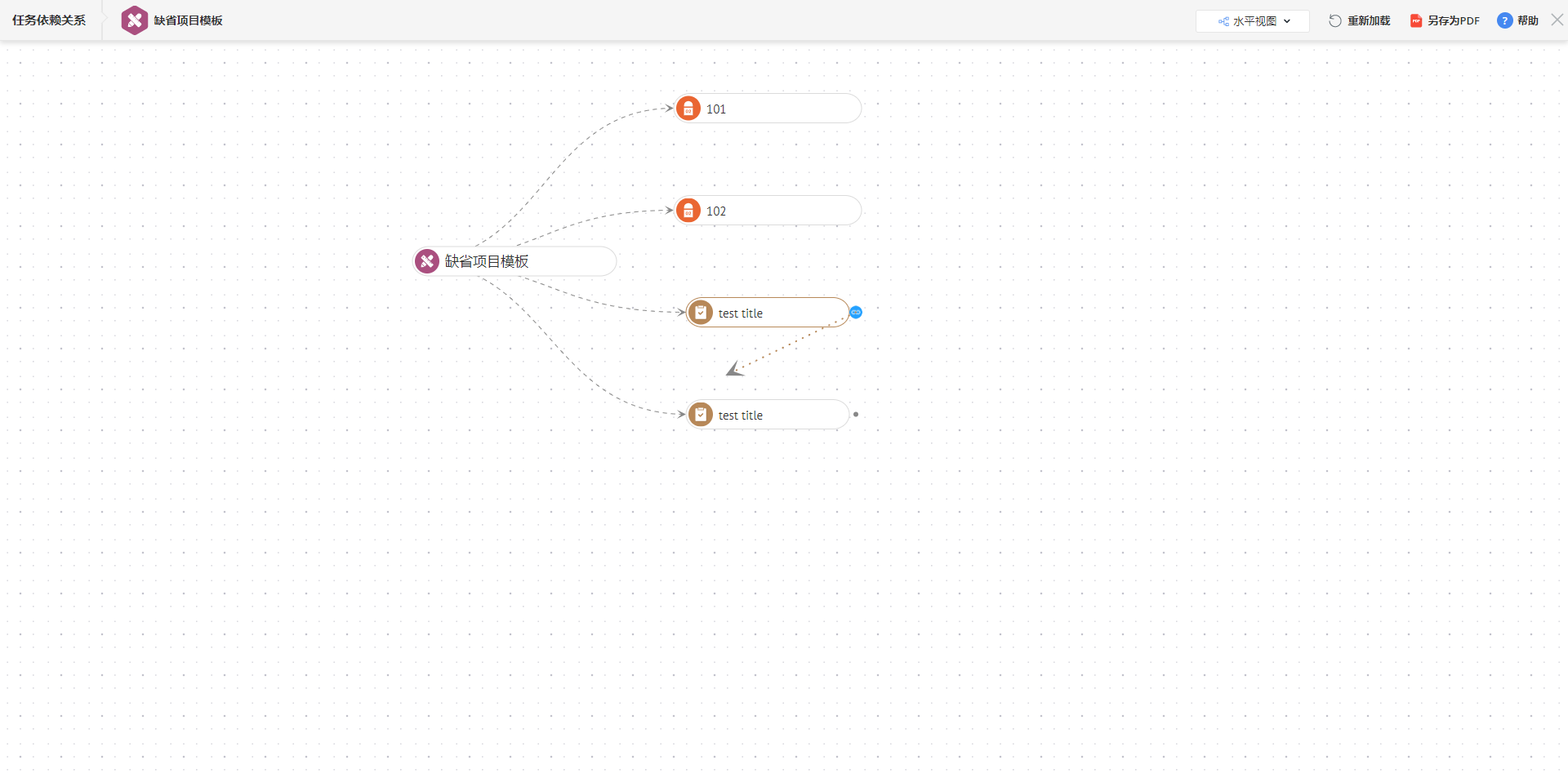
Task: Click the blue question mark help icon
Action: (1504, 20)
